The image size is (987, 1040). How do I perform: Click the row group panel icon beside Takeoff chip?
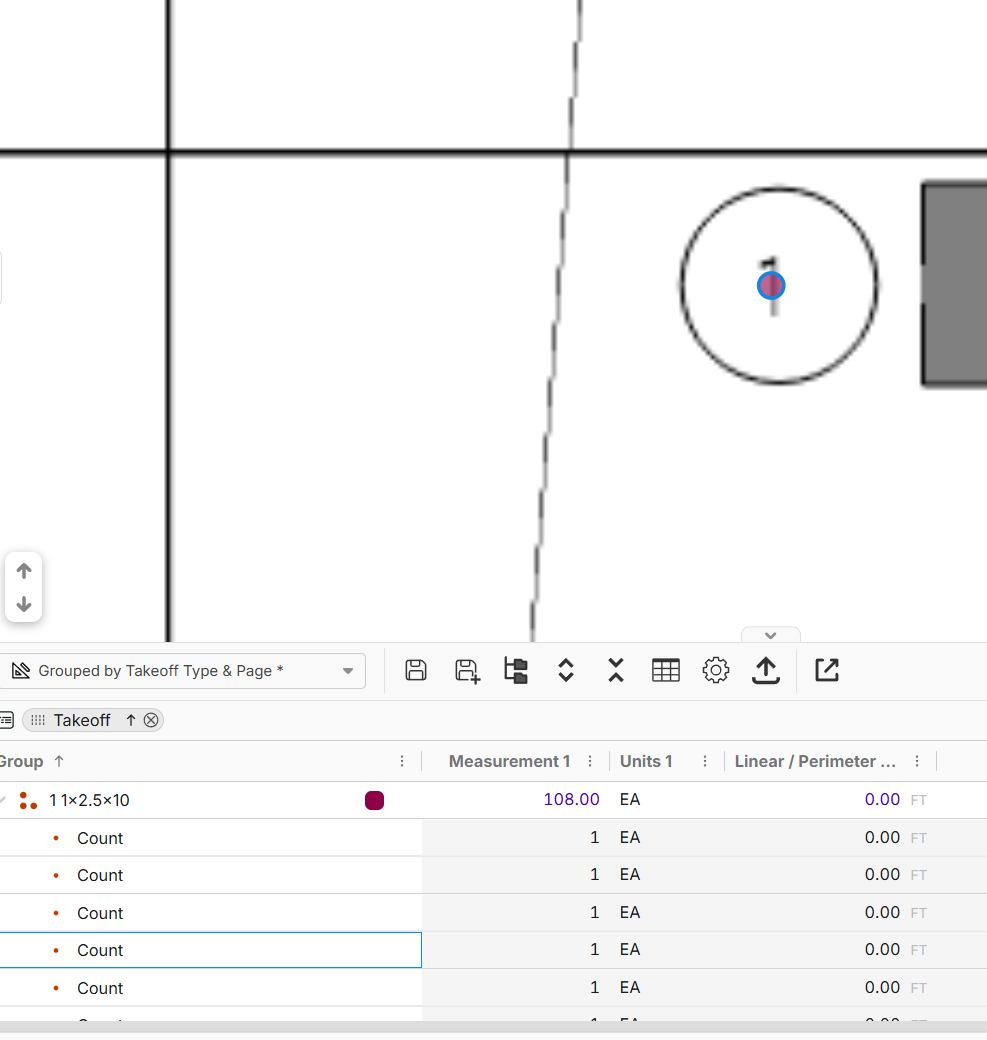pos(7,720)
